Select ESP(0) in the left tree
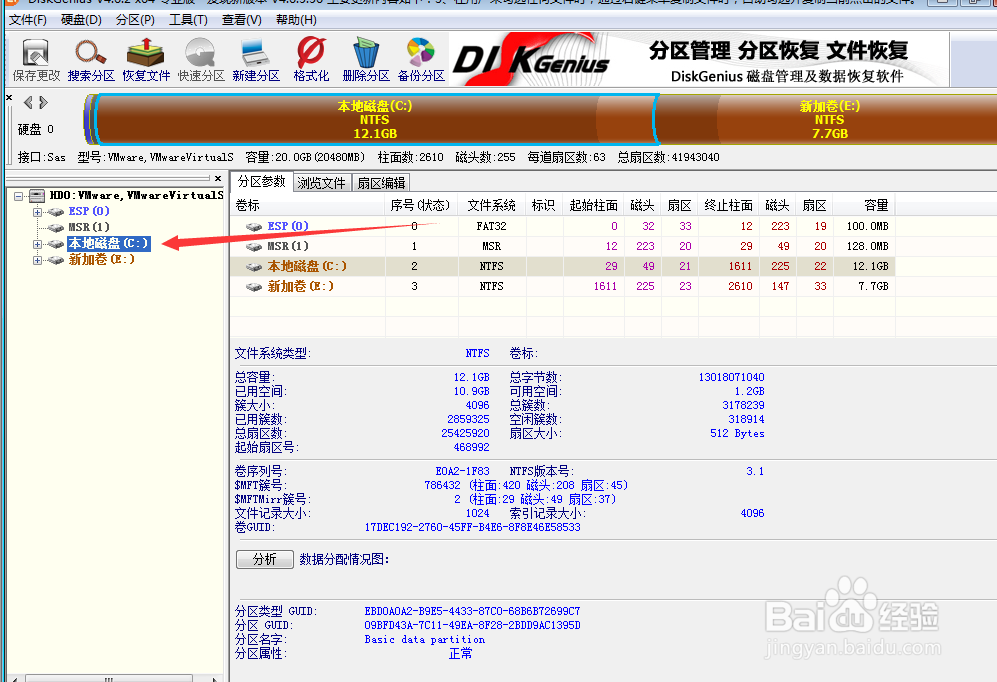This screenshot has width=997, height=682. click(x=89, y=211)
